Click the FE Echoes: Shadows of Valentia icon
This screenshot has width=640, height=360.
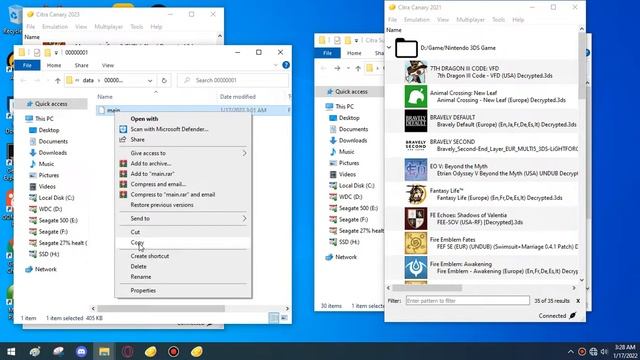pos(416,219)
